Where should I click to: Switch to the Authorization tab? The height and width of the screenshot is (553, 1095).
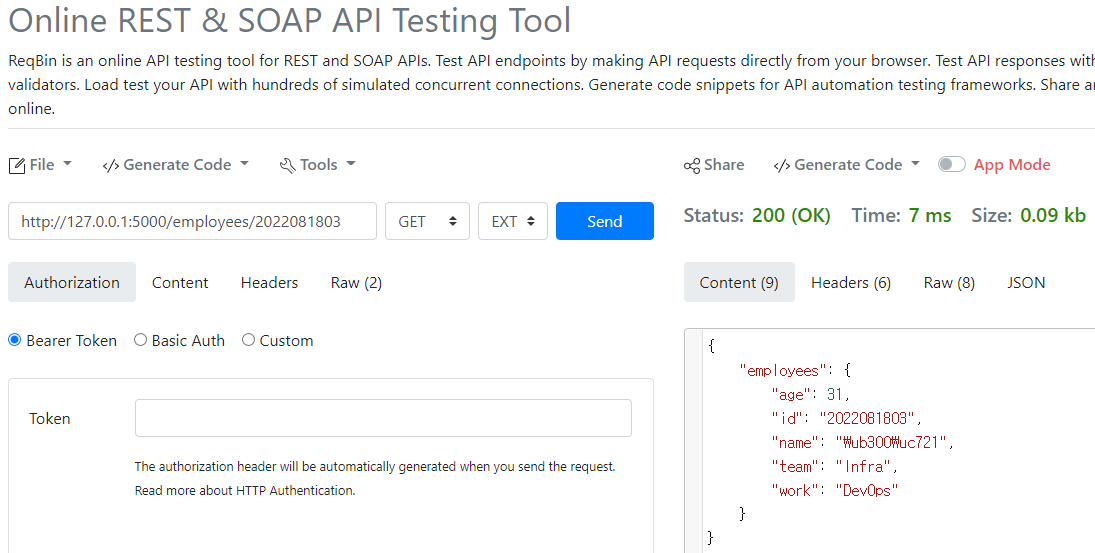(x=72, y=282)
